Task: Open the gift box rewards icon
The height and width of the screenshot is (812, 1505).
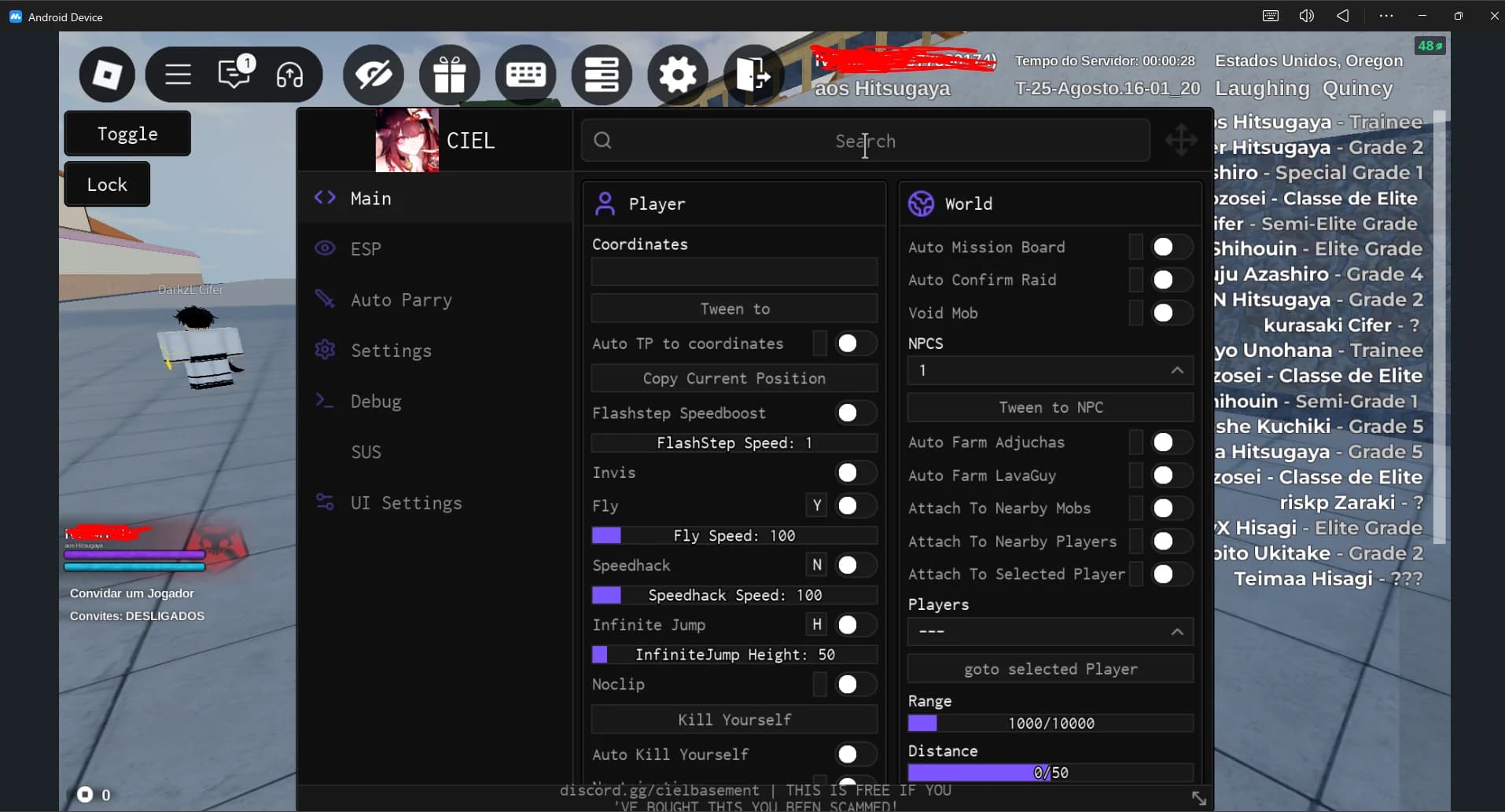Action: (450, 75)
